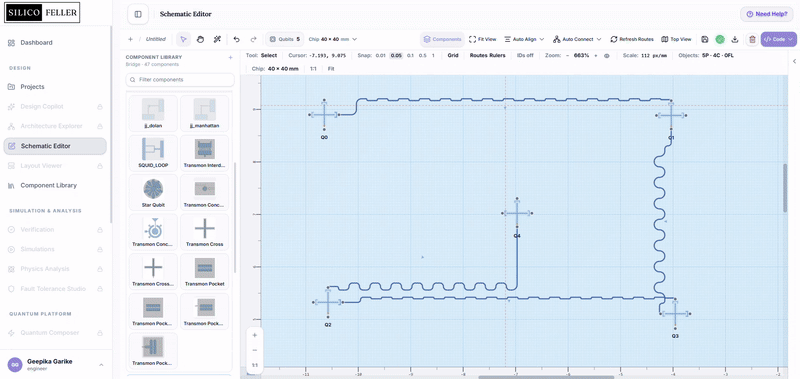Toggle the Components panel button

coord(442,39)
